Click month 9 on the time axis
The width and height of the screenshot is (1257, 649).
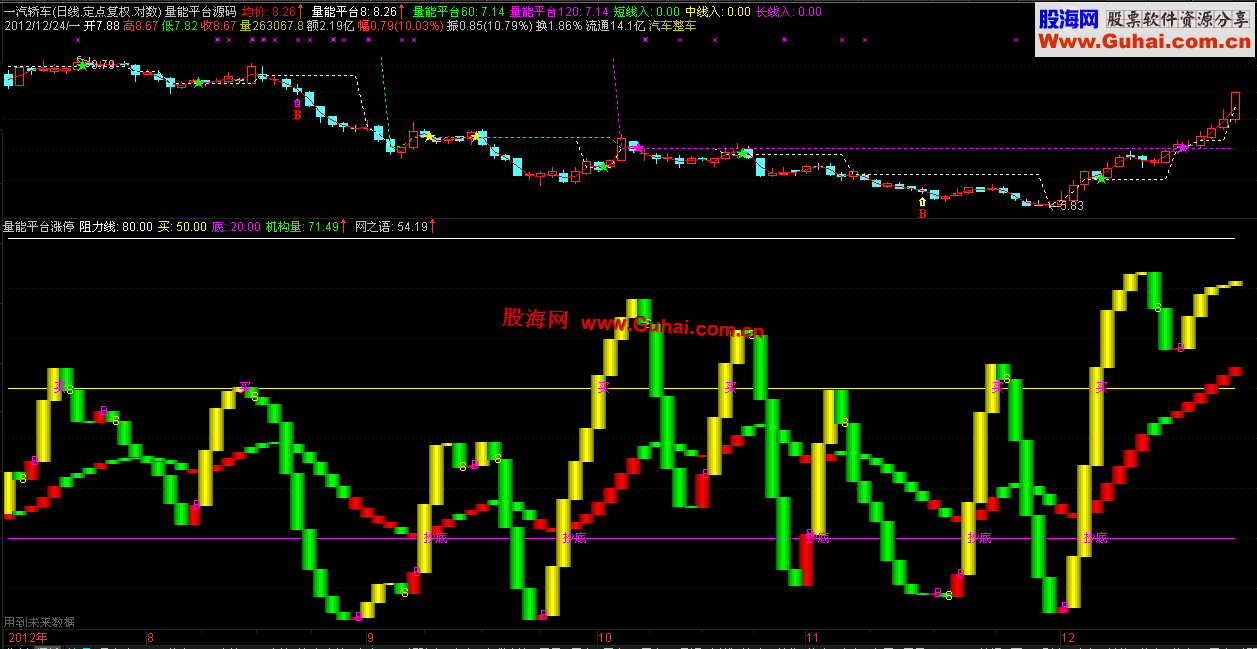369,637
